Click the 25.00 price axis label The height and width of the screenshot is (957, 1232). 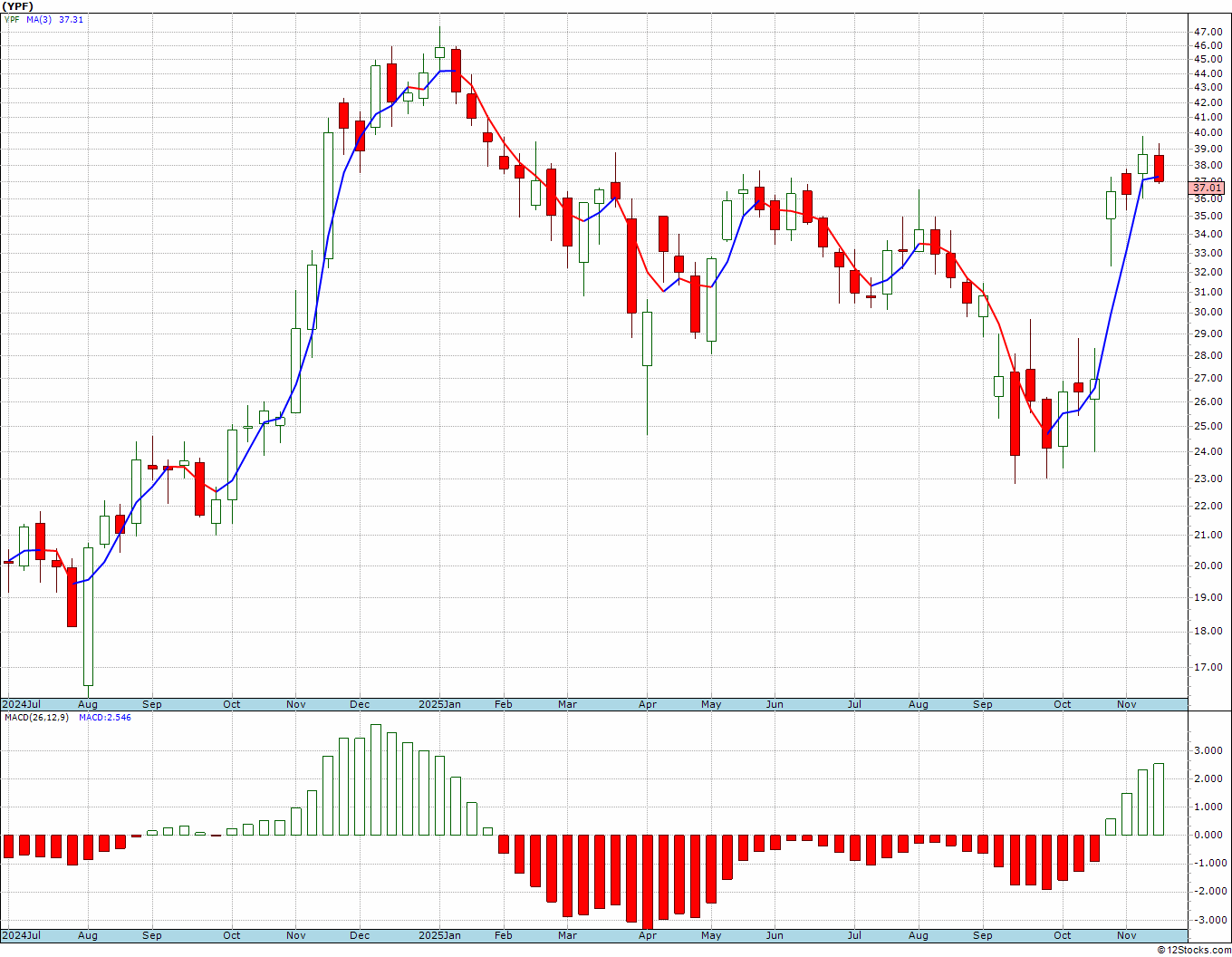(1208, 426)
